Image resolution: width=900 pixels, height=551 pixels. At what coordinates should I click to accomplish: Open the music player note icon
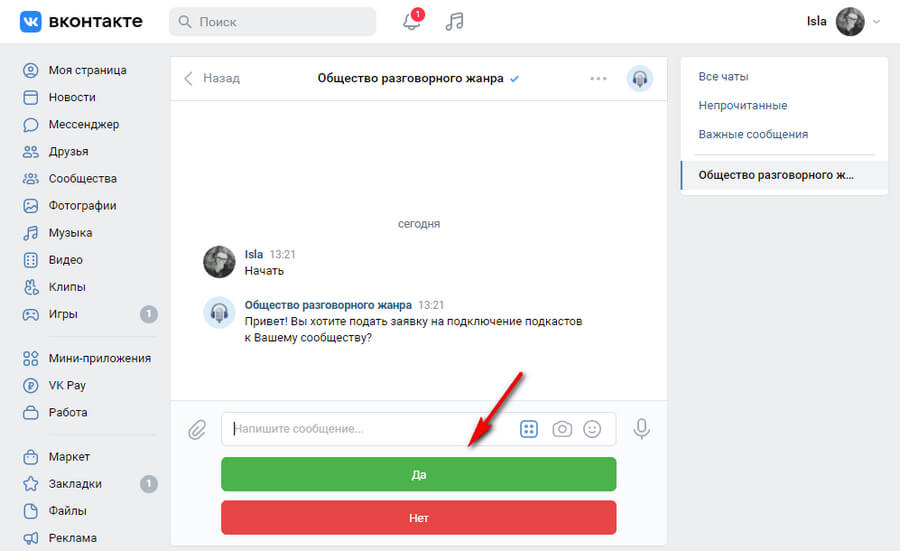(x=454, y=21)
